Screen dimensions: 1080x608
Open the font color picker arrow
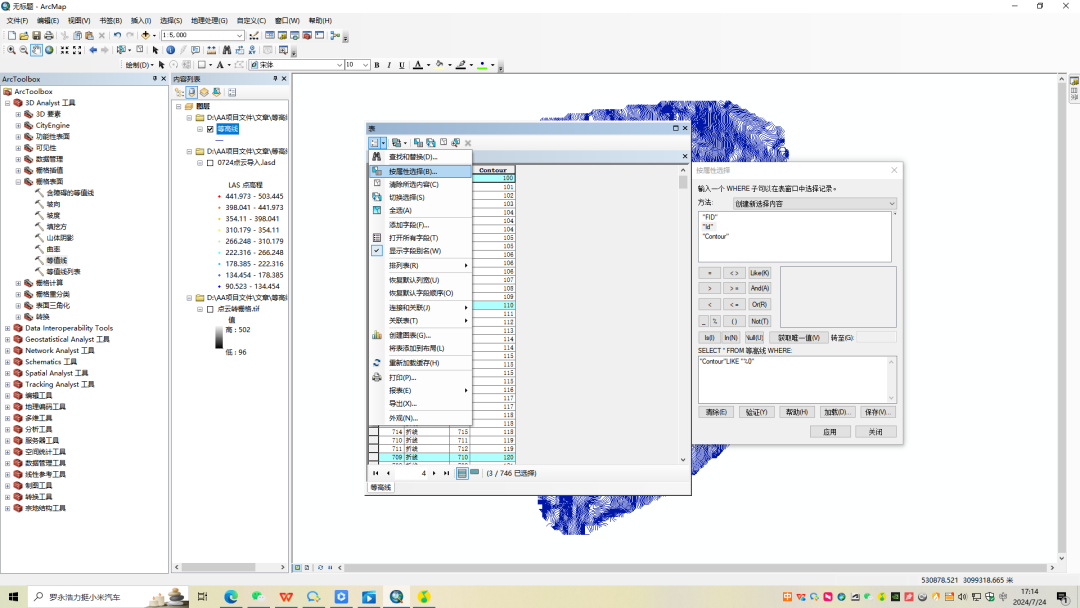coord(428,65)
